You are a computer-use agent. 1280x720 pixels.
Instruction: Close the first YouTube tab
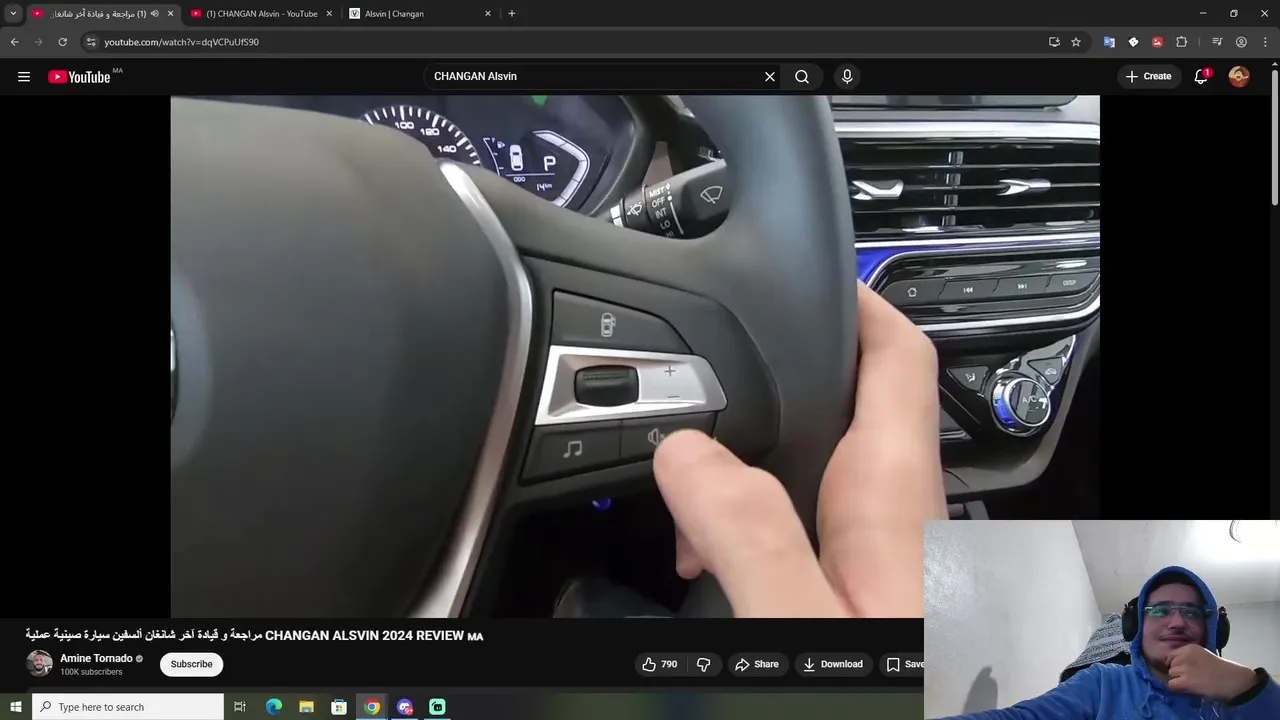point(170,14)
